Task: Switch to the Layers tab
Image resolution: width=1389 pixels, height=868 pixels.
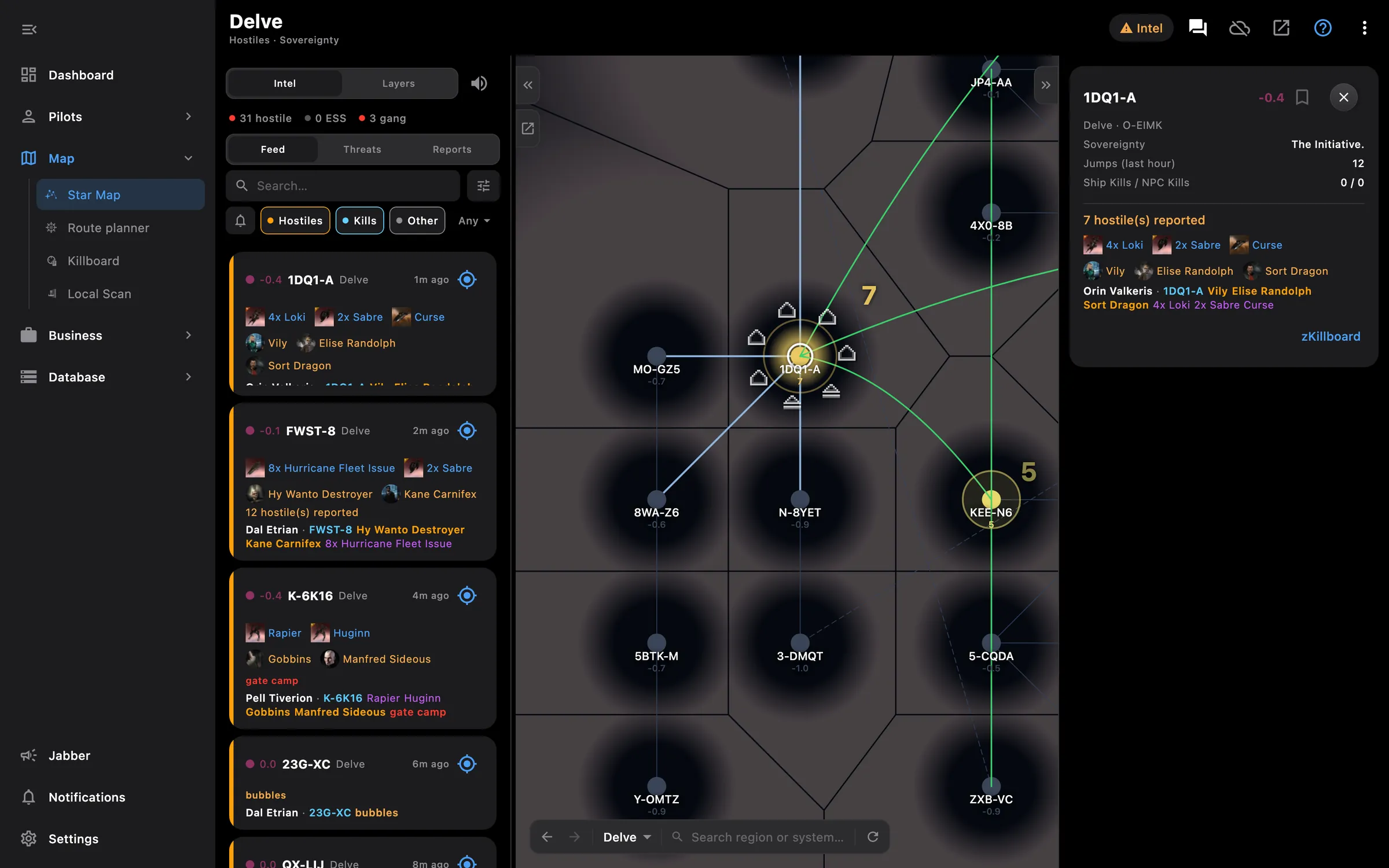Action: click(x=398, y=83)
